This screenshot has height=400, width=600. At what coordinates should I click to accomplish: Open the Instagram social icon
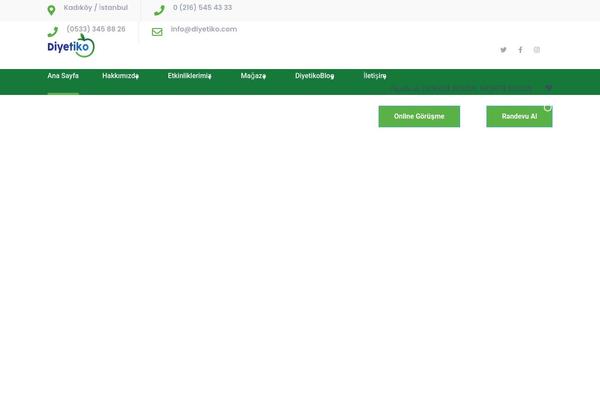pos(537,50)
